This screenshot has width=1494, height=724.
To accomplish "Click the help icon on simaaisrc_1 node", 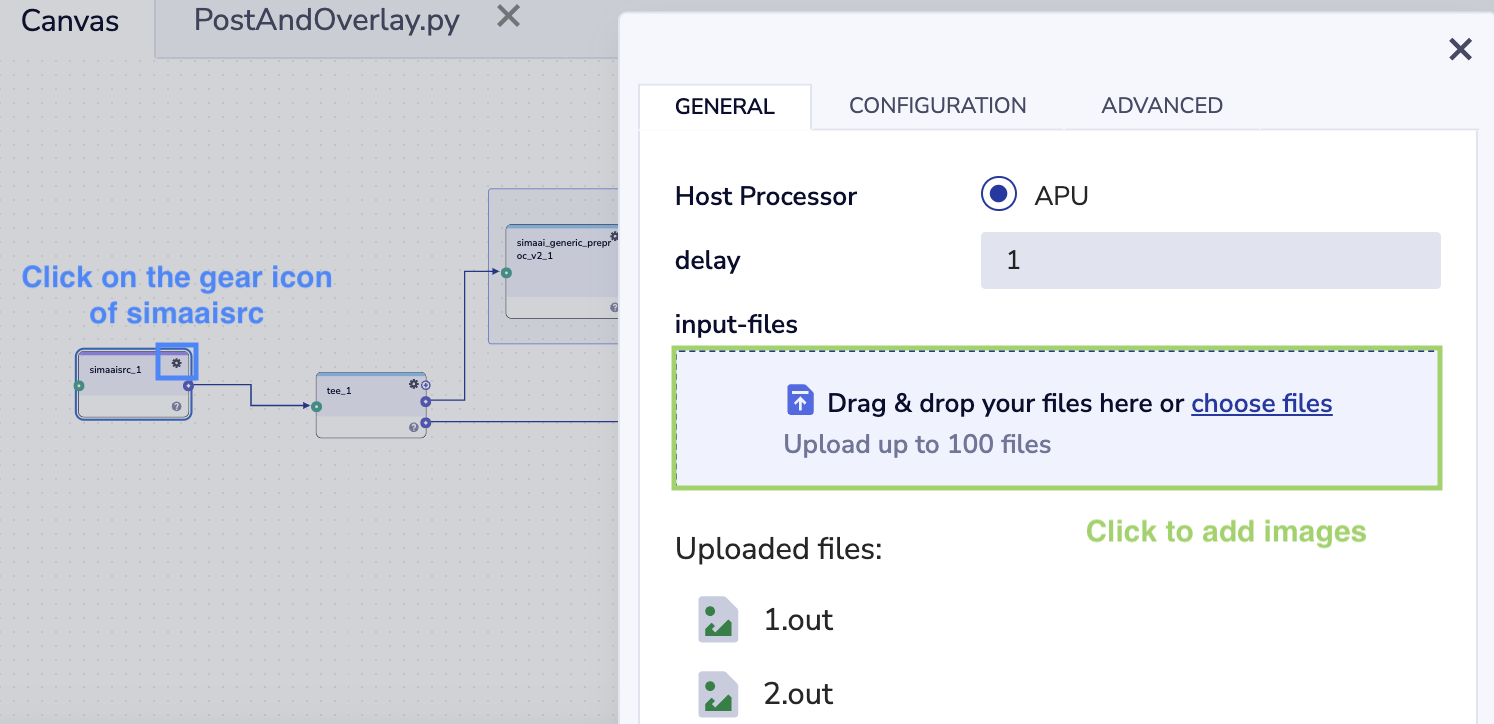I will coord(177,406).
